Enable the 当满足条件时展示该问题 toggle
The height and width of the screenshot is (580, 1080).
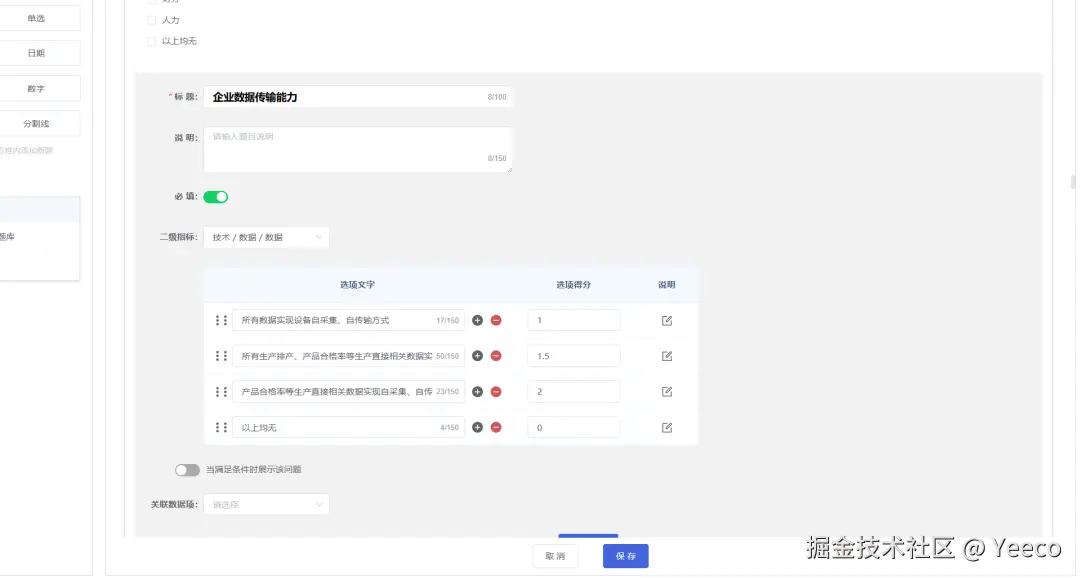tap(187, 468)
